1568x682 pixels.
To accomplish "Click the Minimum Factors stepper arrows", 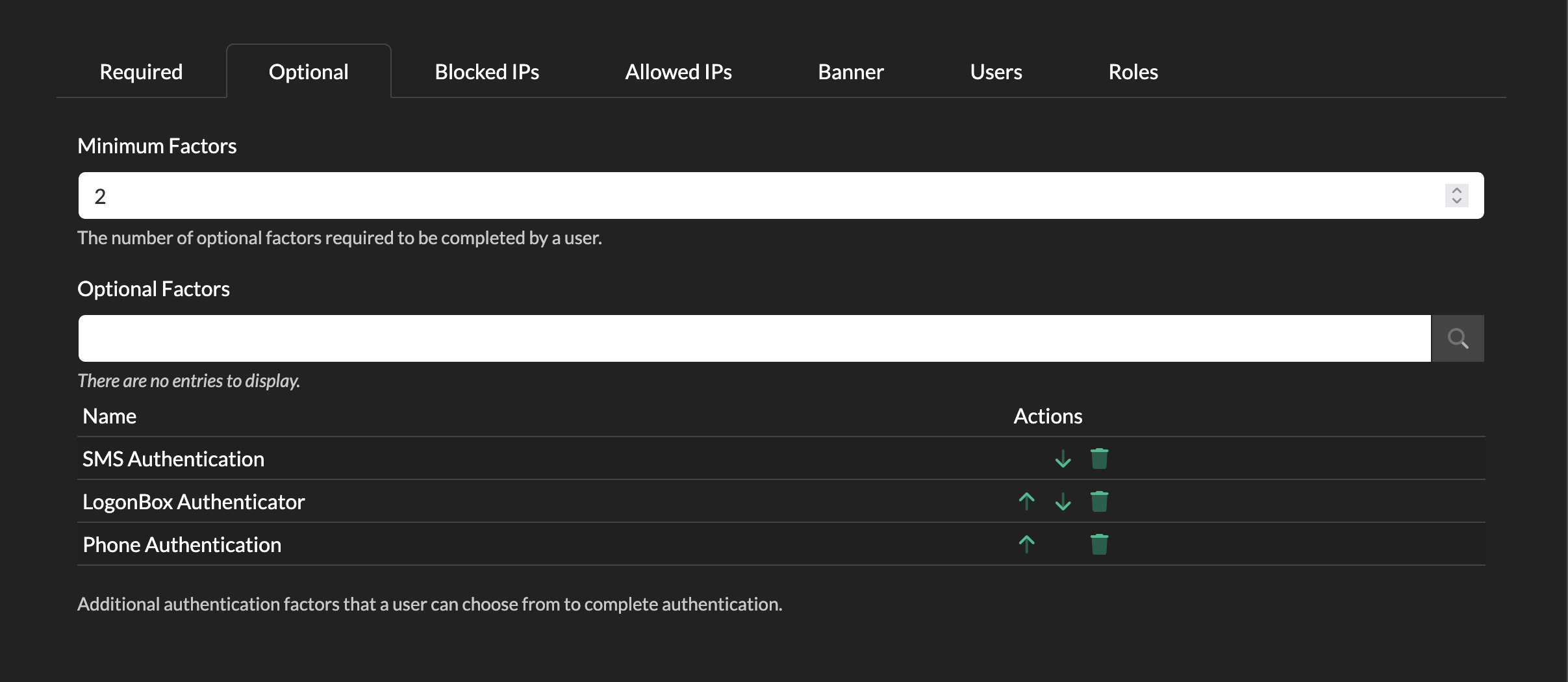I will coord(1456,196).
